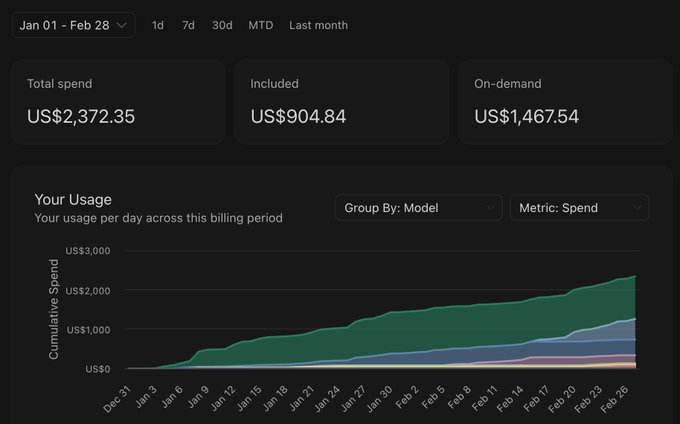Open the Metric: Spend dropdown
Image resolution: width=680 pixels, height=424 pixels.
579,208
